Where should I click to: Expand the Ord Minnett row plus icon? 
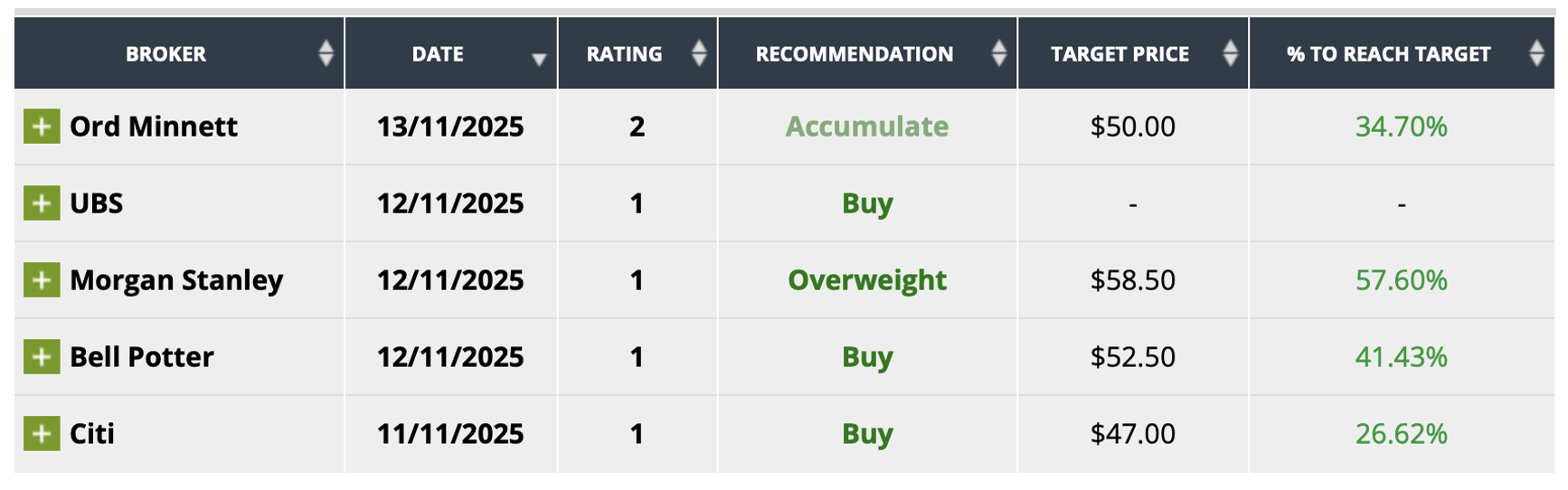(x=42, y=127)
